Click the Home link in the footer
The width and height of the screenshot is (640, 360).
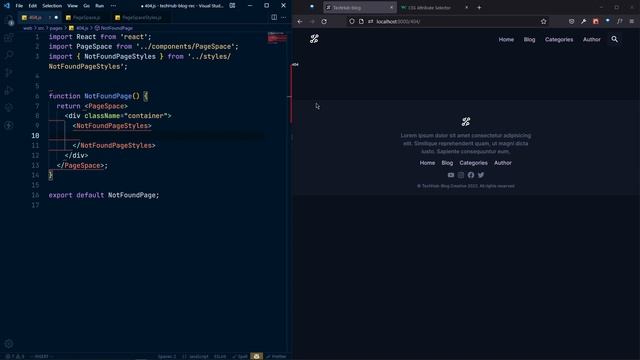427,163
